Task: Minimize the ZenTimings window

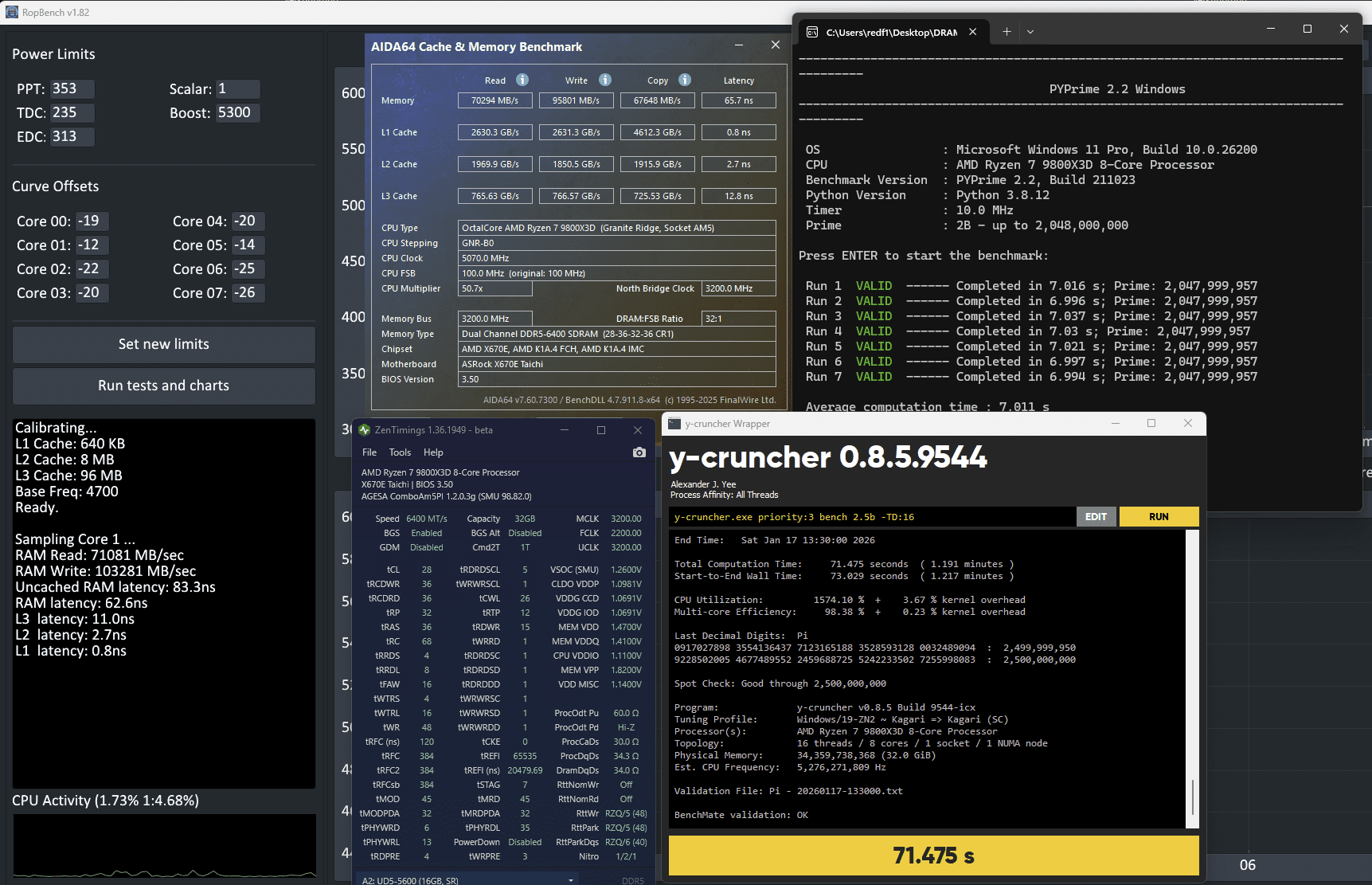Action: pyautogui.click(x=565, y=430)
